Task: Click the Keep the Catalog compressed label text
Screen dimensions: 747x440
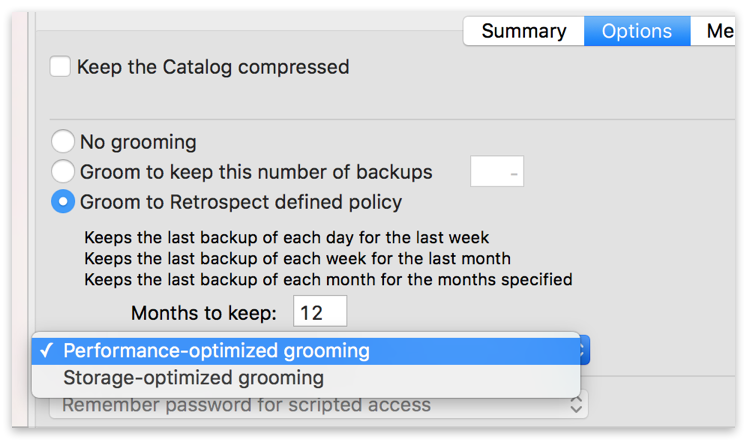Action: 213,67
